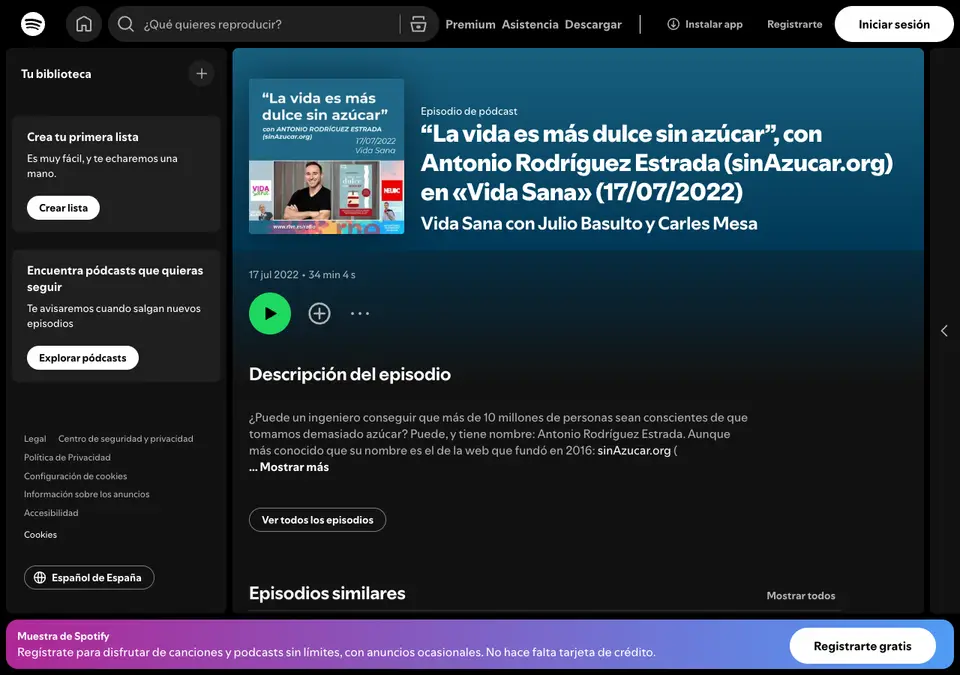Open Centro de seguridad y privacidad
Viewport: 960px width, 675px height.
pyautogui.click(x=126, y=439)
